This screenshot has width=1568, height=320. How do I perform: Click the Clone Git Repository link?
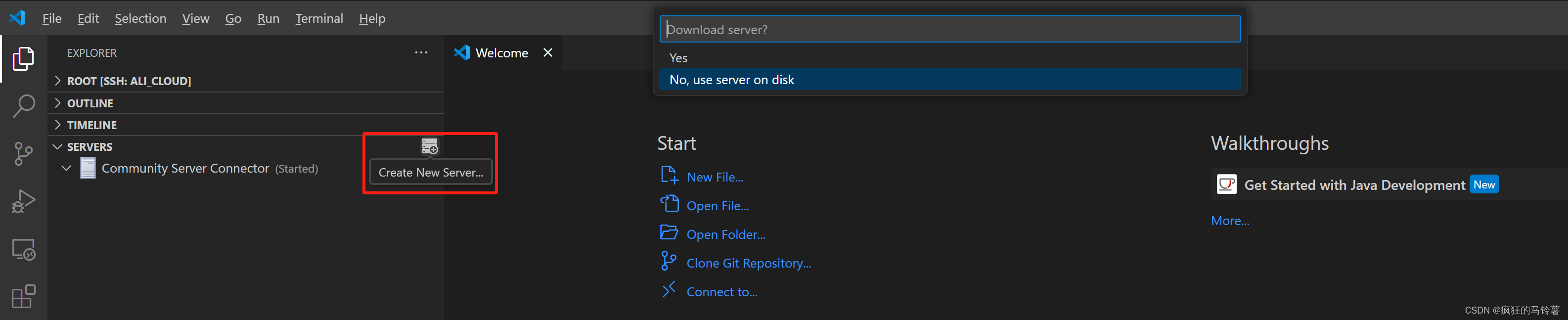tap(748, 264)
